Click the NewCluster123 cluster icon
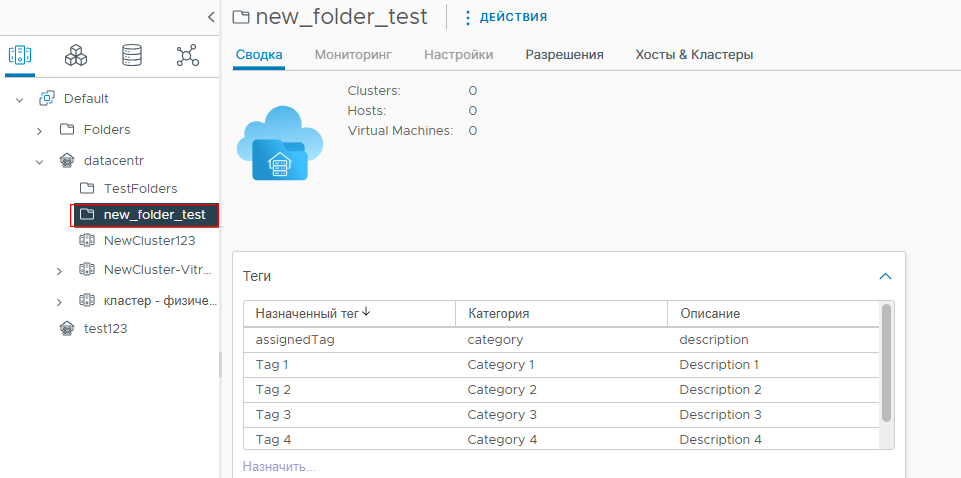The height and width of the screenshot is (478, 961). click(x=86, y=240)
